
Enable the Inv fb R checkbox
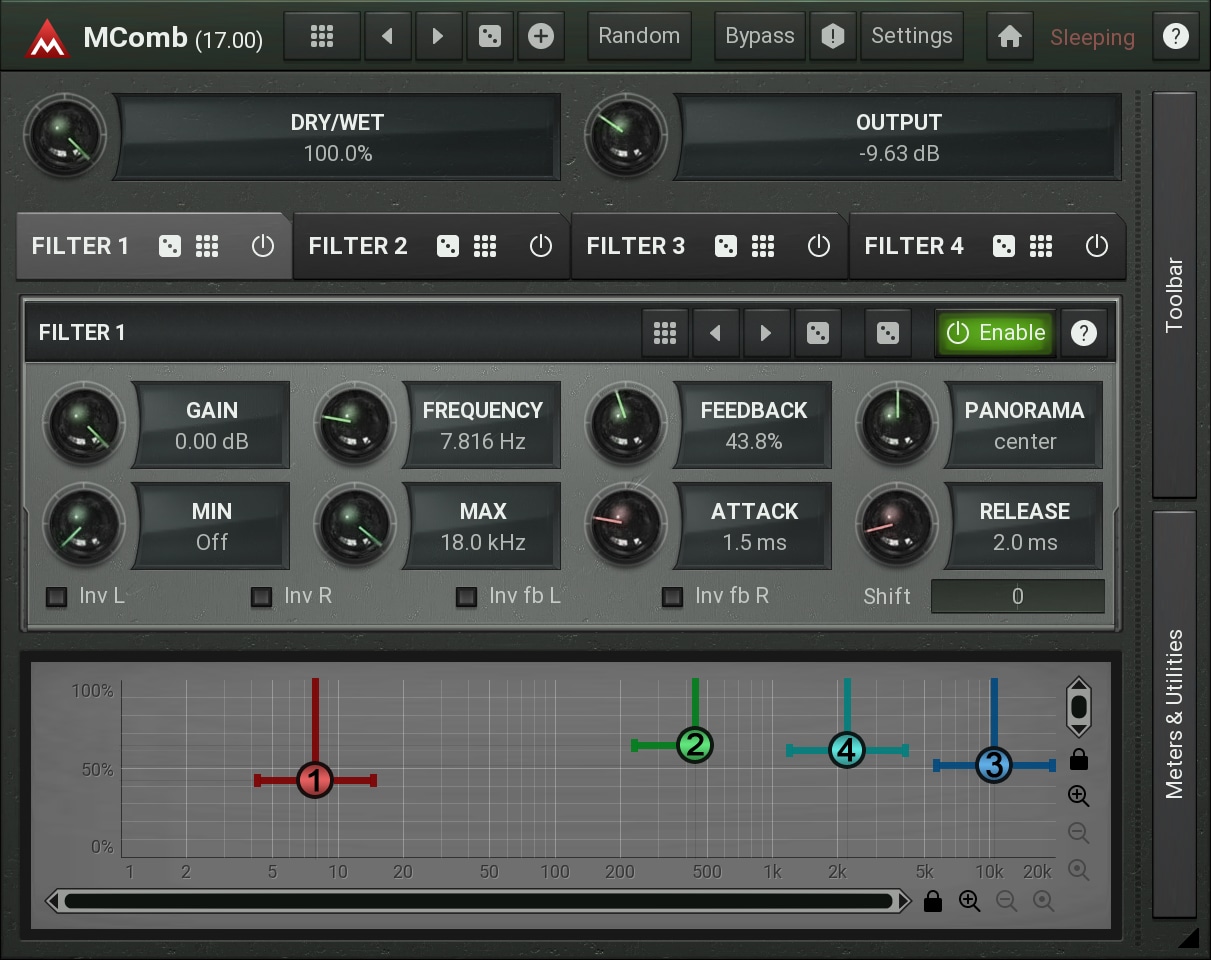(673, 597)
